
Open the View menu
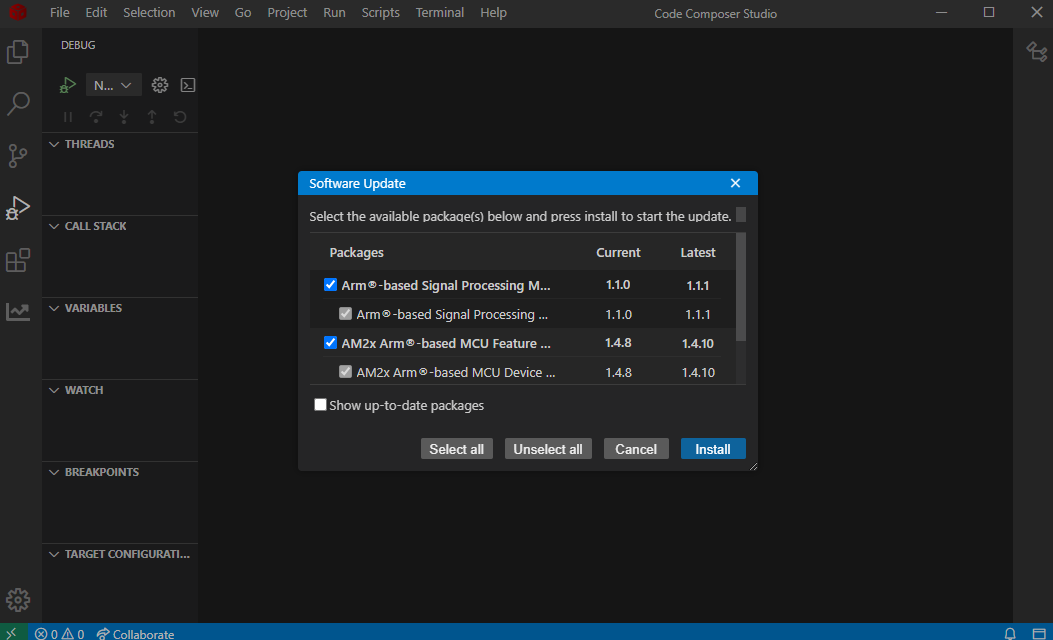point(205,12)
